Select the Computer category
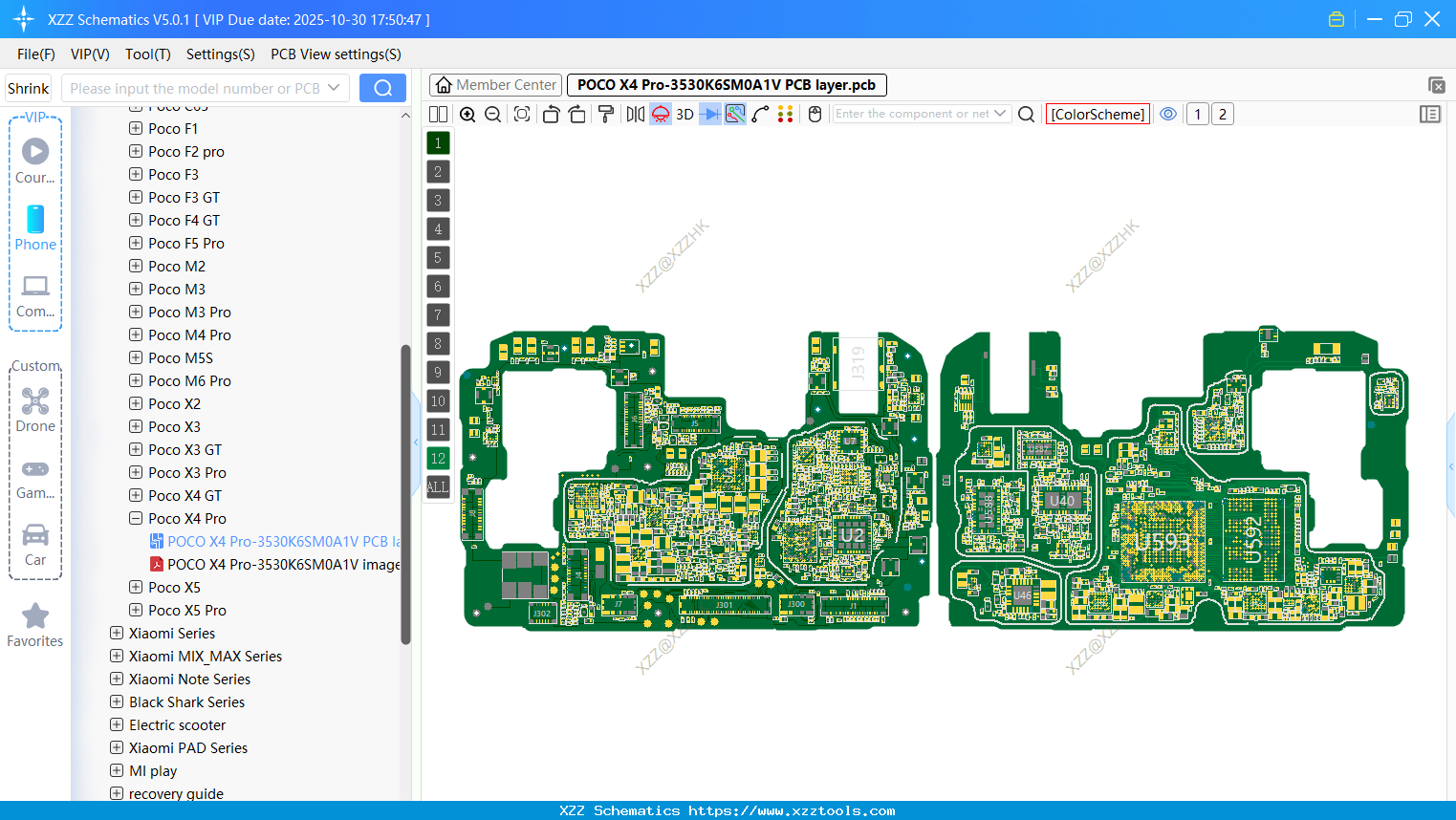1456x820 pixels. click(x=35, y=296)
